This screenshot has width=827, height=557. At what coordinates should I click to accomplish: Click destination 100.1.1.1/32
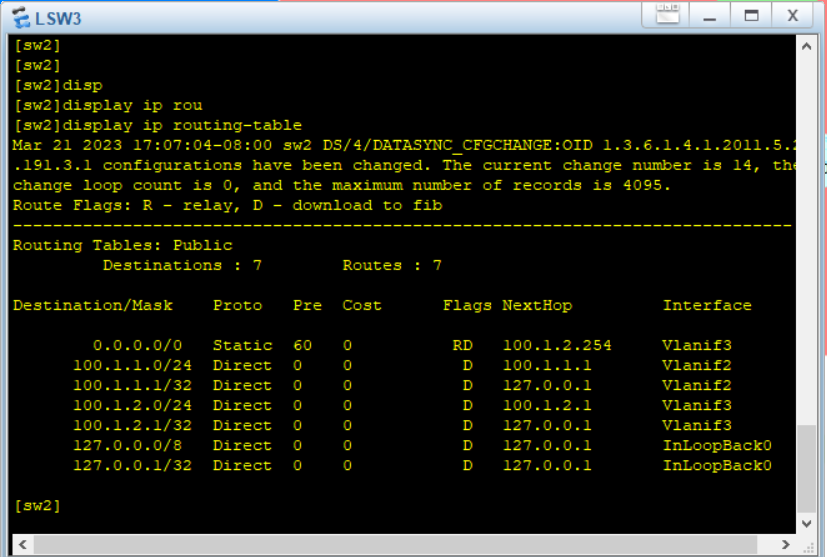132,386
